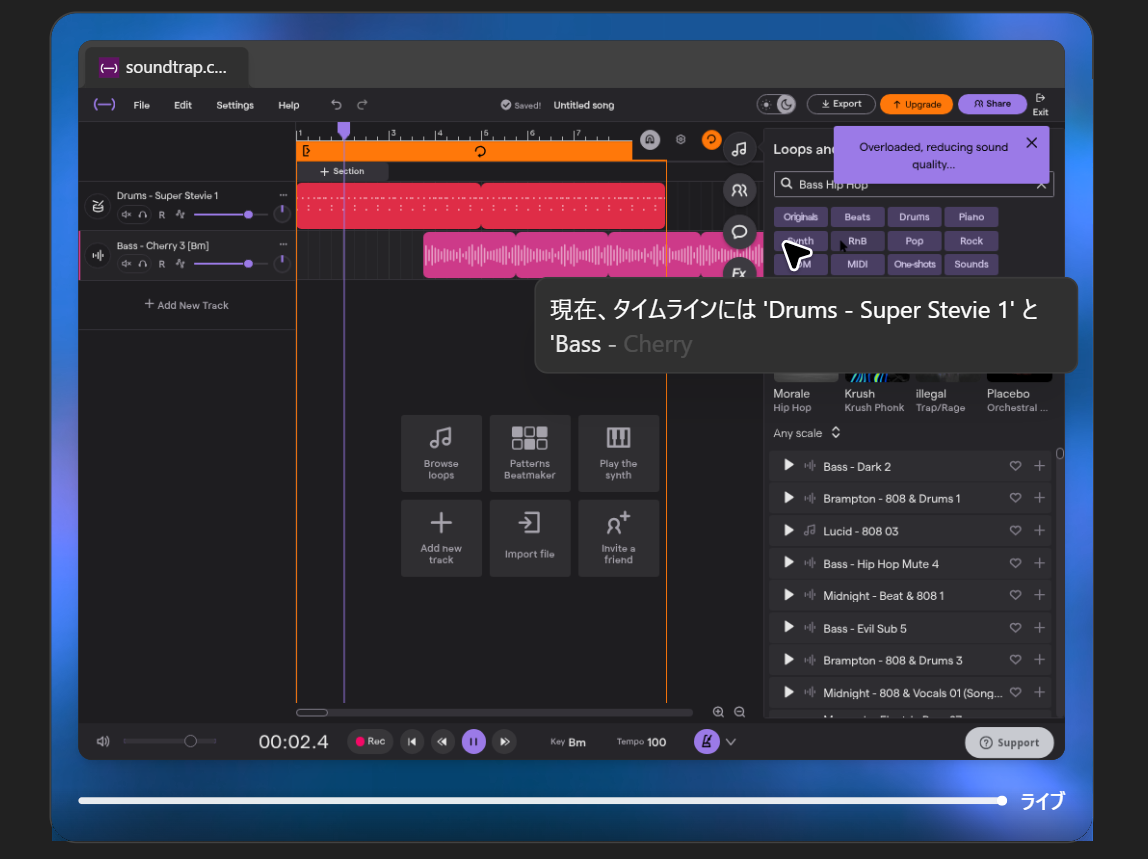Click the Drums track pan knob
Screen dimensions: 1148x859
[282, 214]
